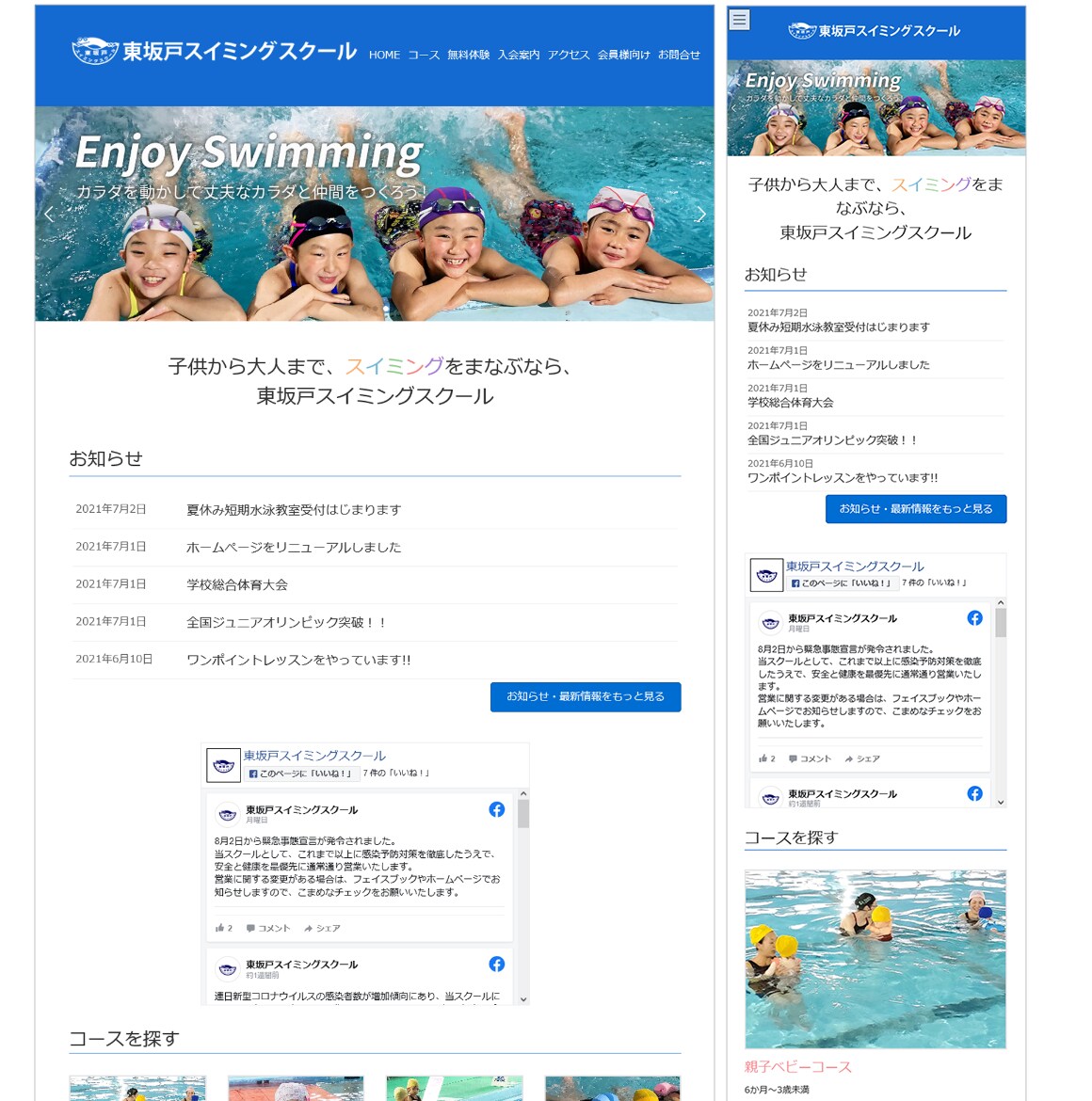Click コメント on mobile Facebook post

810,759
